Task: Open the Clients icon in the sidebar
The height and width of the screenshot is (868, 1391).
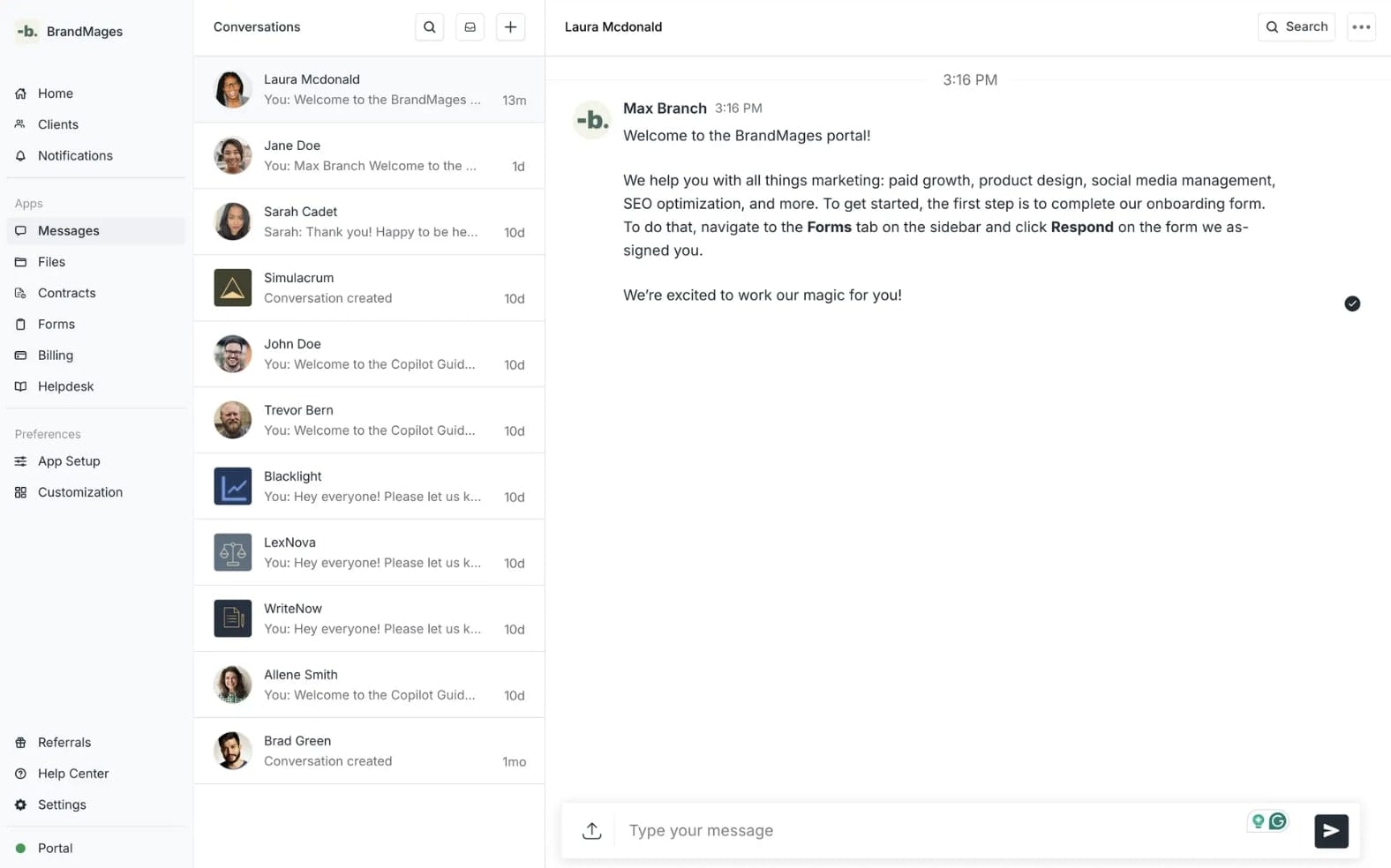Action: coord(20,124)
